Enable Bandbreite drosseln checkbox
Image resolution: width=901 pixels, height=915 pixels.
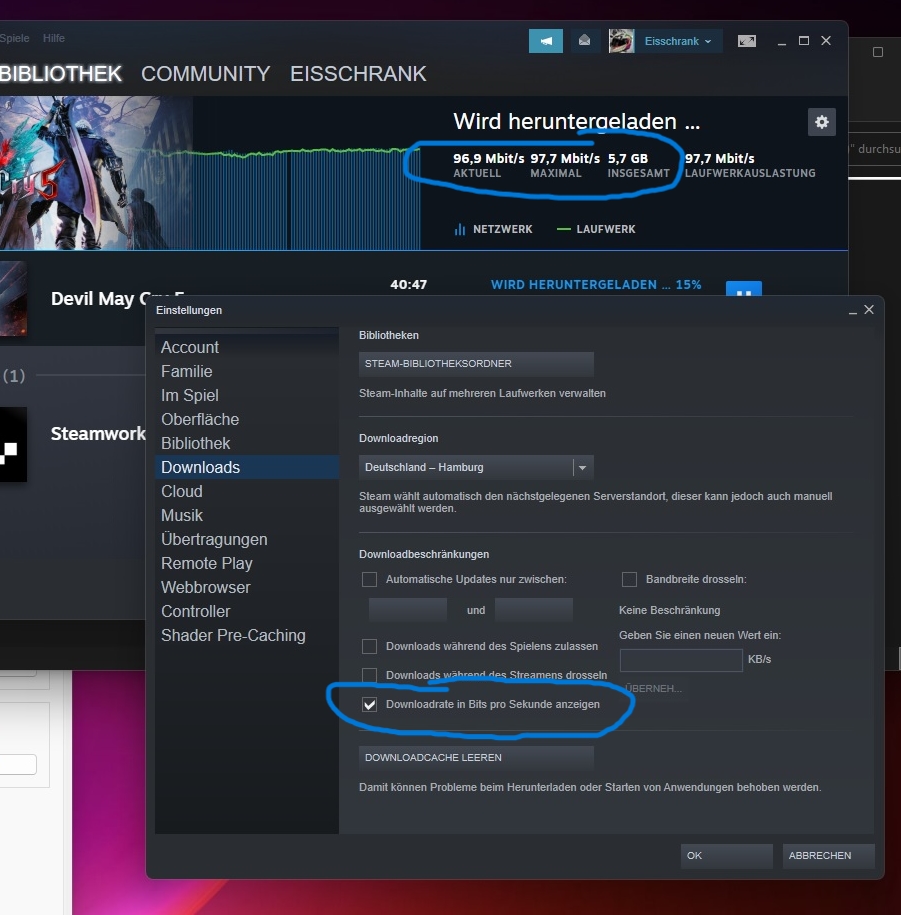[x=629, y=579]
